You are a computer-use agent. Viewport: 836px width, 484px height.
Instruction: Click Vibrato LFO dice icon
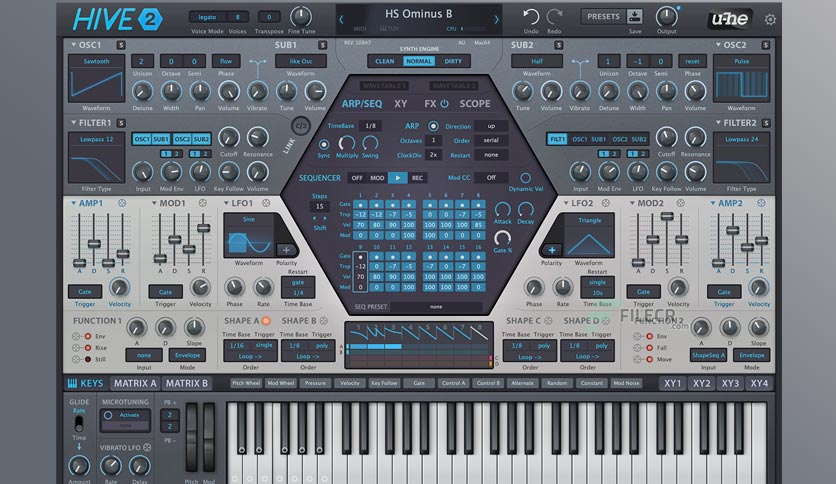coord(147,447)
